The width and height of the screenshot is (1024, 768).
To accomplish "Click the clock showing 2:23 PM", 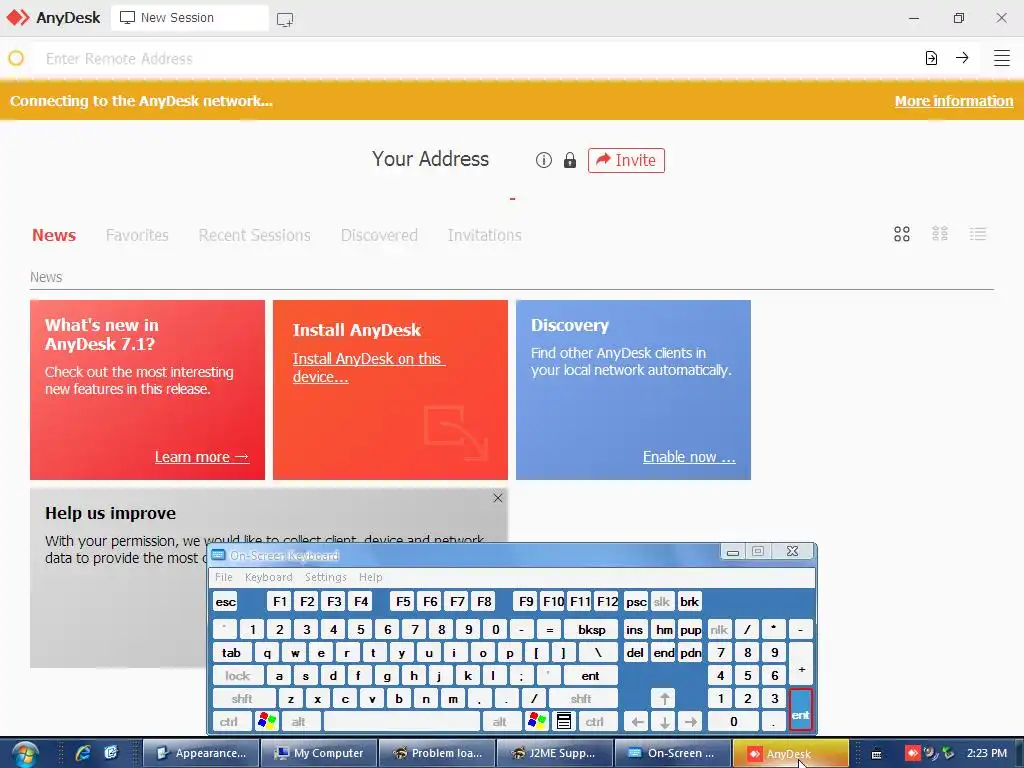I will (987, 753).
